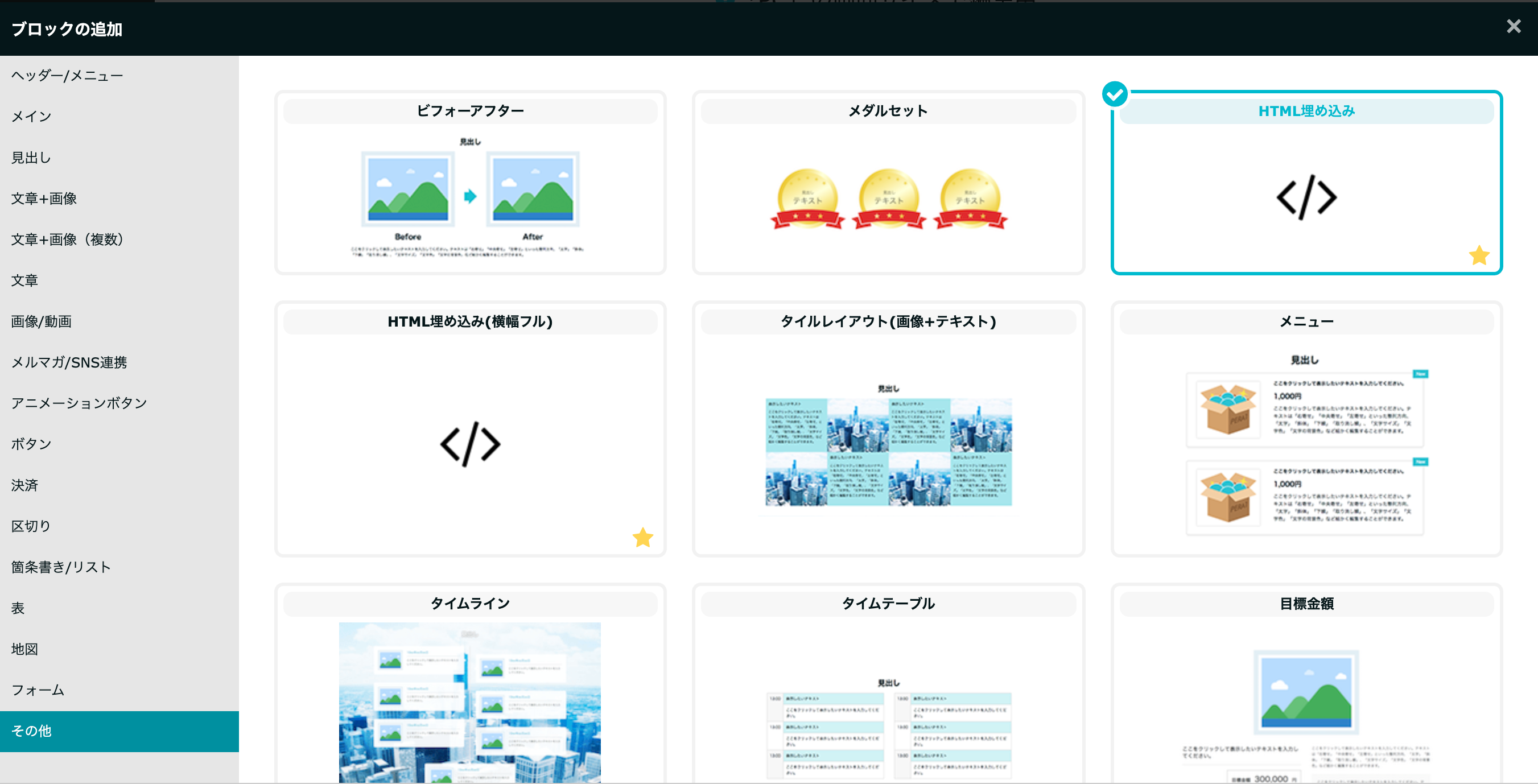
Task: Choose the タイルレイアウト(画像+テキスト) block title
Action: [x=888, y=322]
